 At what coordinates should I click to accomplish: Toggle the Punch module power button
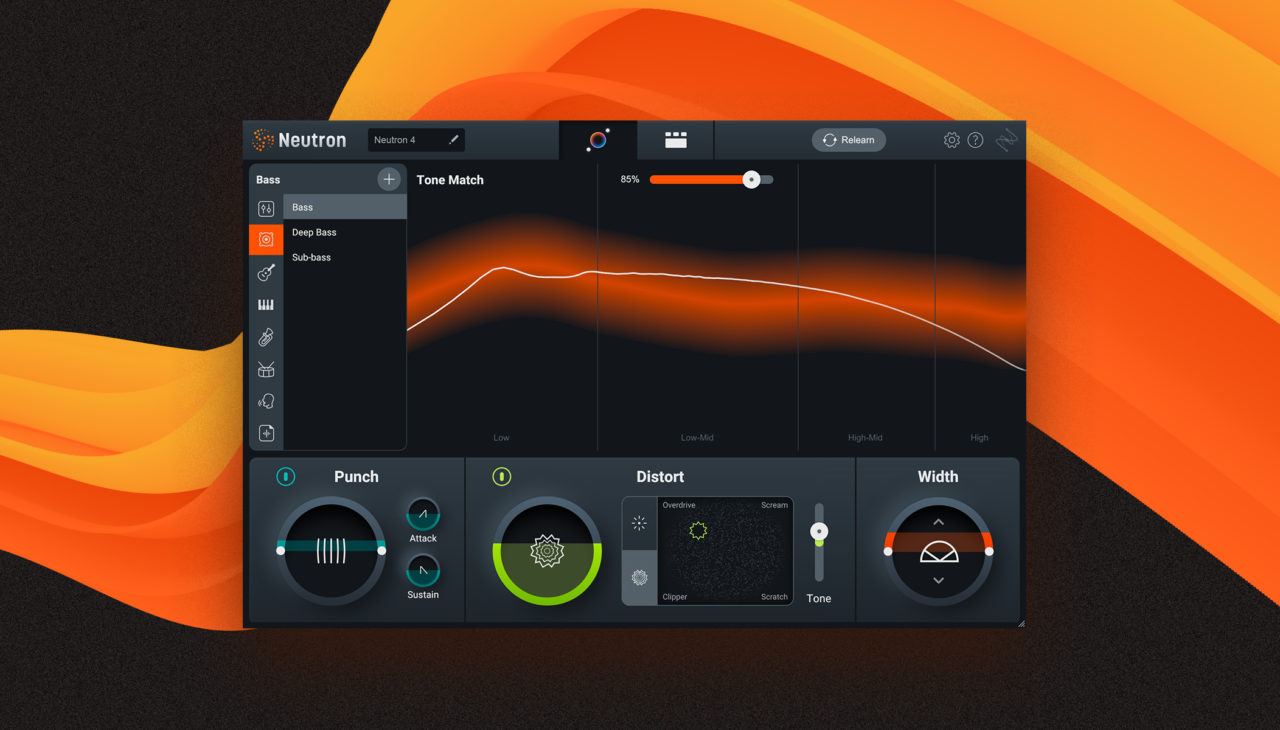(285, 477)
